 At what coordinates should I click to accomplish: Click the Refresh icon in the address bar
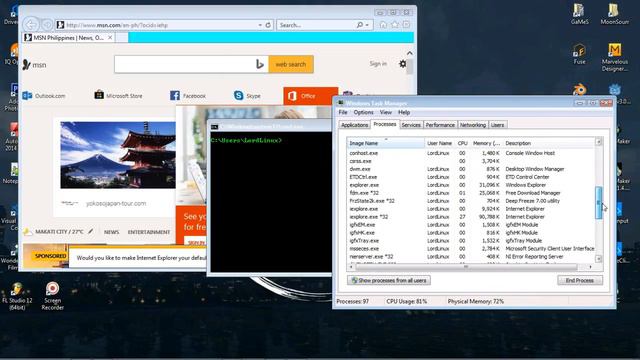tap(268, 25)
